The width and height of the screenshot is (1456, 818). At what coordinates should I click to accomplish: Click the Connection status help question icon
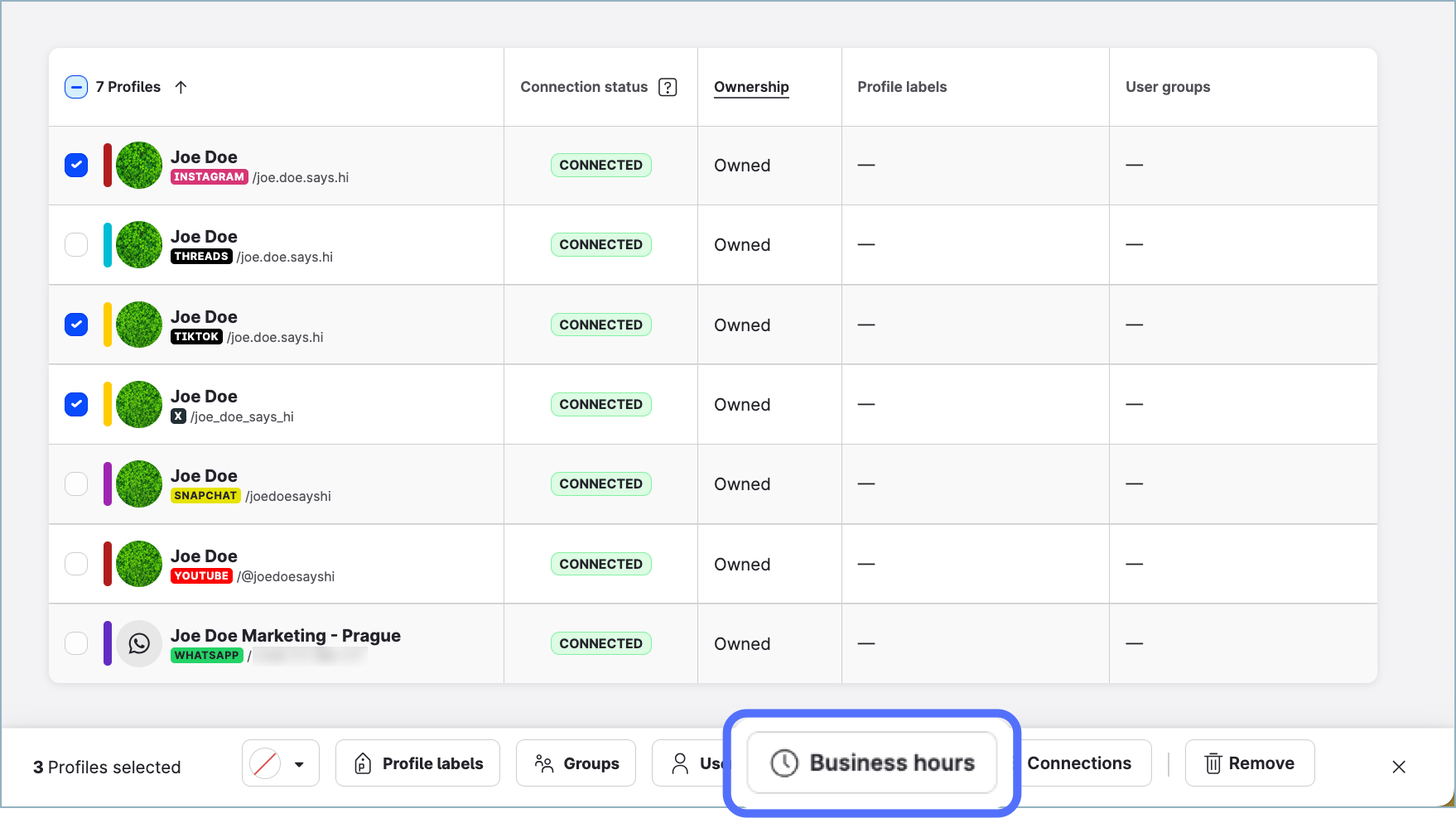tap(668, 87)
